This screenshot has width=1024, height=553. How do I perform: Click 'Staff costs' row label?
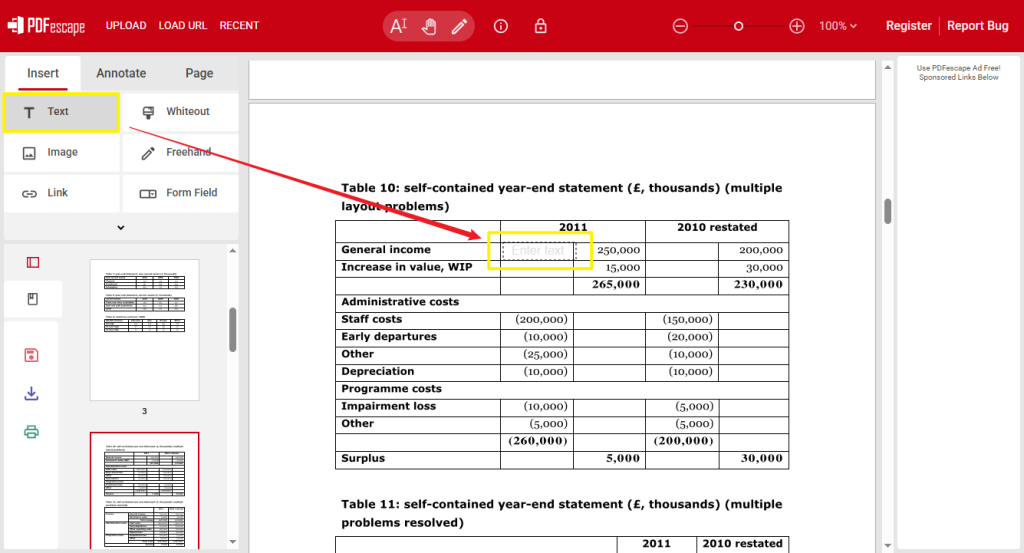pyautogui.click(x=371, y=319)
